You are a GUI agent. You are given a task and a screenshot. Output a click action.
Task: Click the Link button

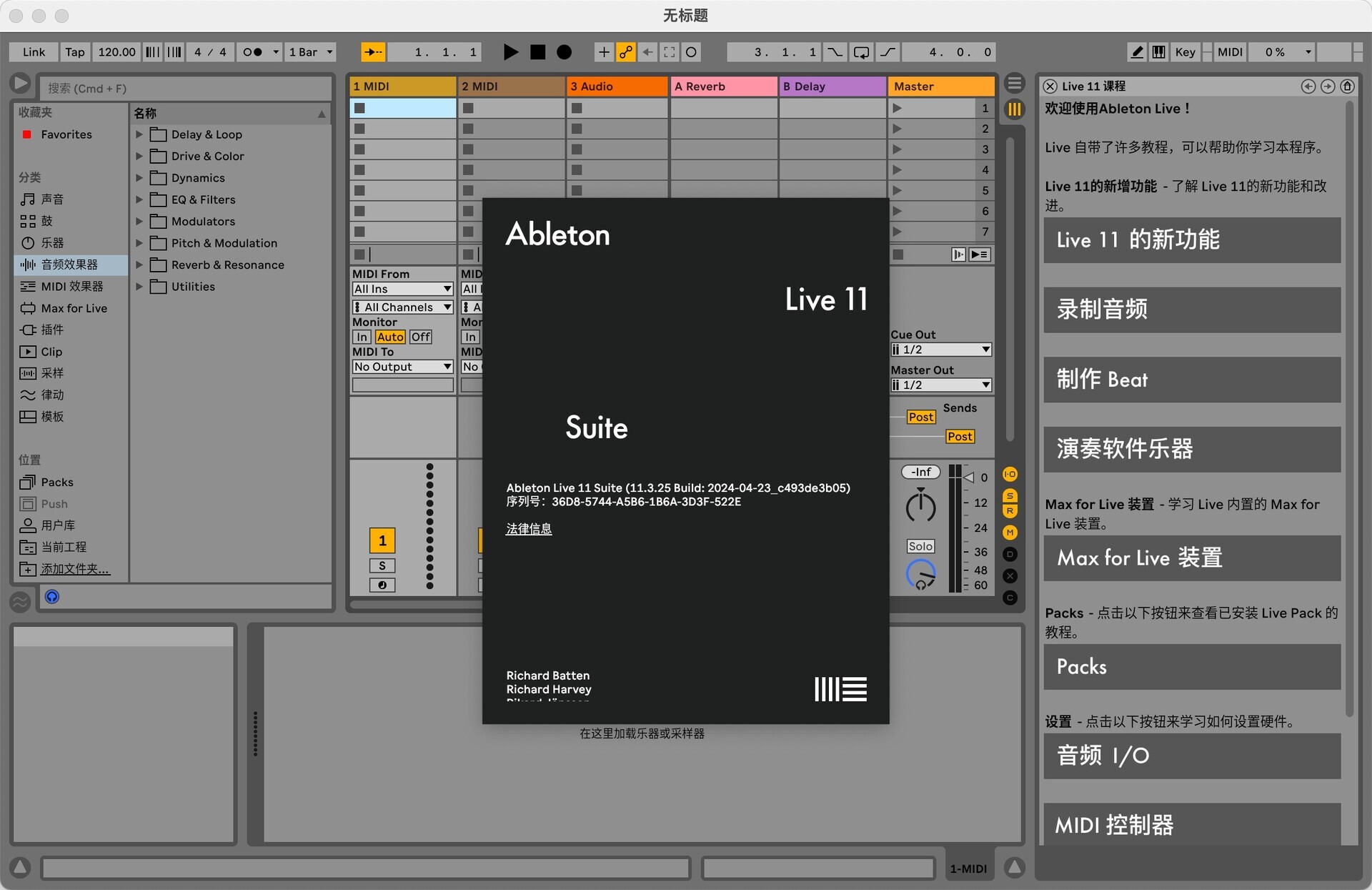coord(34,52)
